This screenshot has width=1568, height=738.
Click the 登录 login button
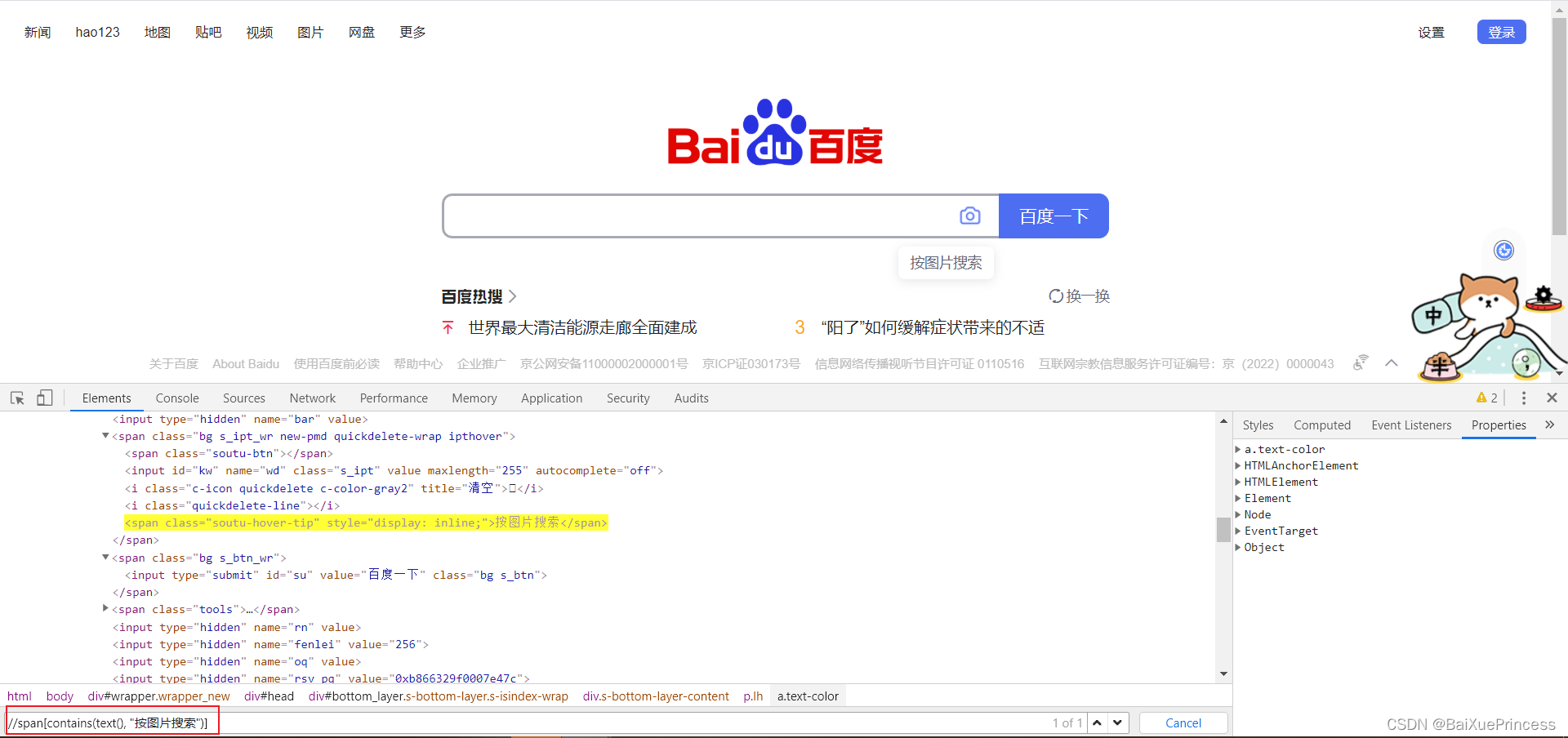pyautogui.click(x=1501, y=32)
